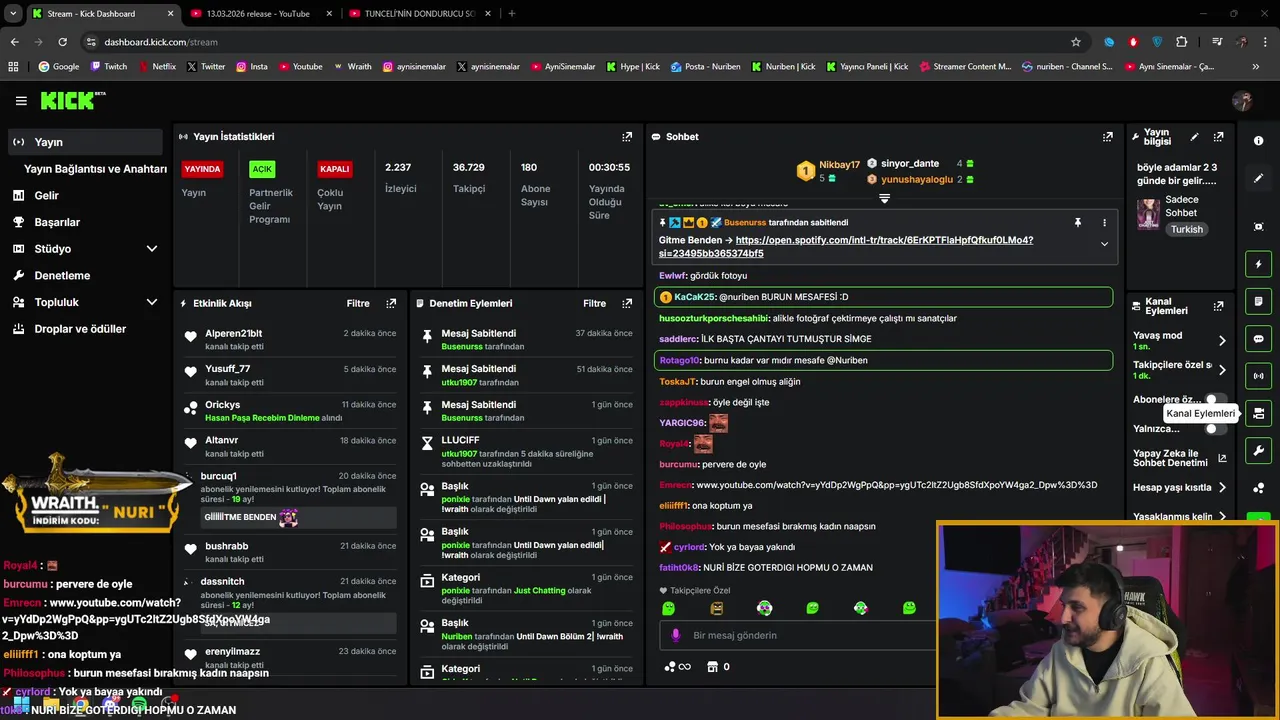This screenshot has width=1280, height=720.
Task: Click the wrench icon in right toolbar
Action: coord(1258,450)
